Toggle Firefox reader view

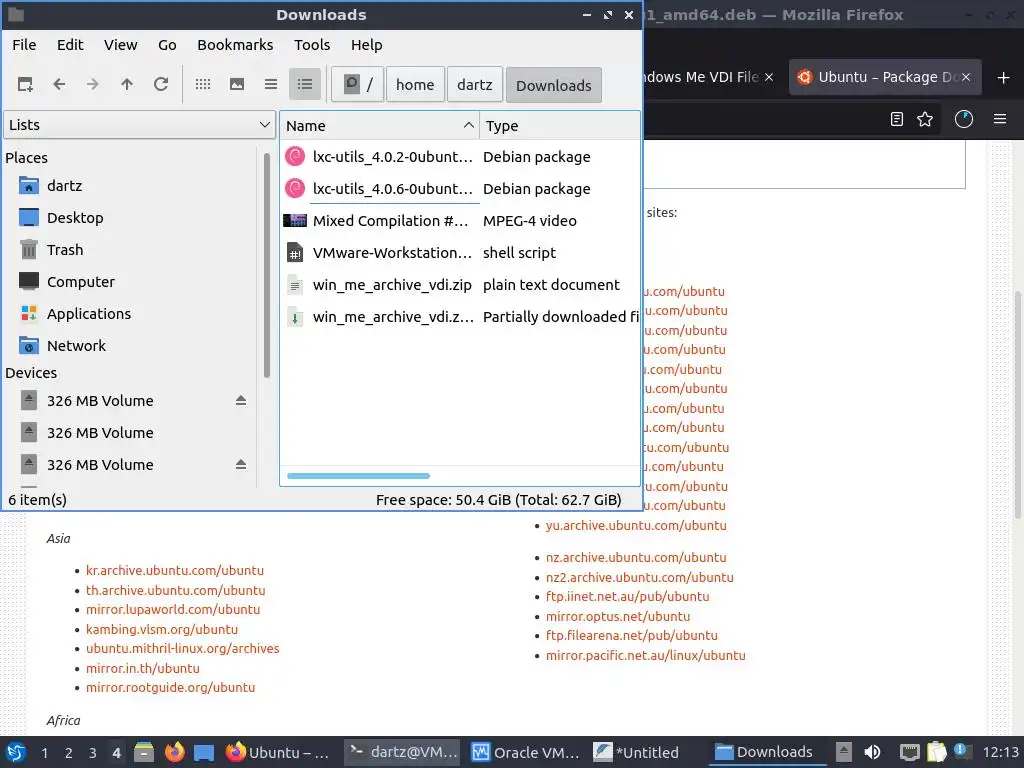tap(897, 119)
